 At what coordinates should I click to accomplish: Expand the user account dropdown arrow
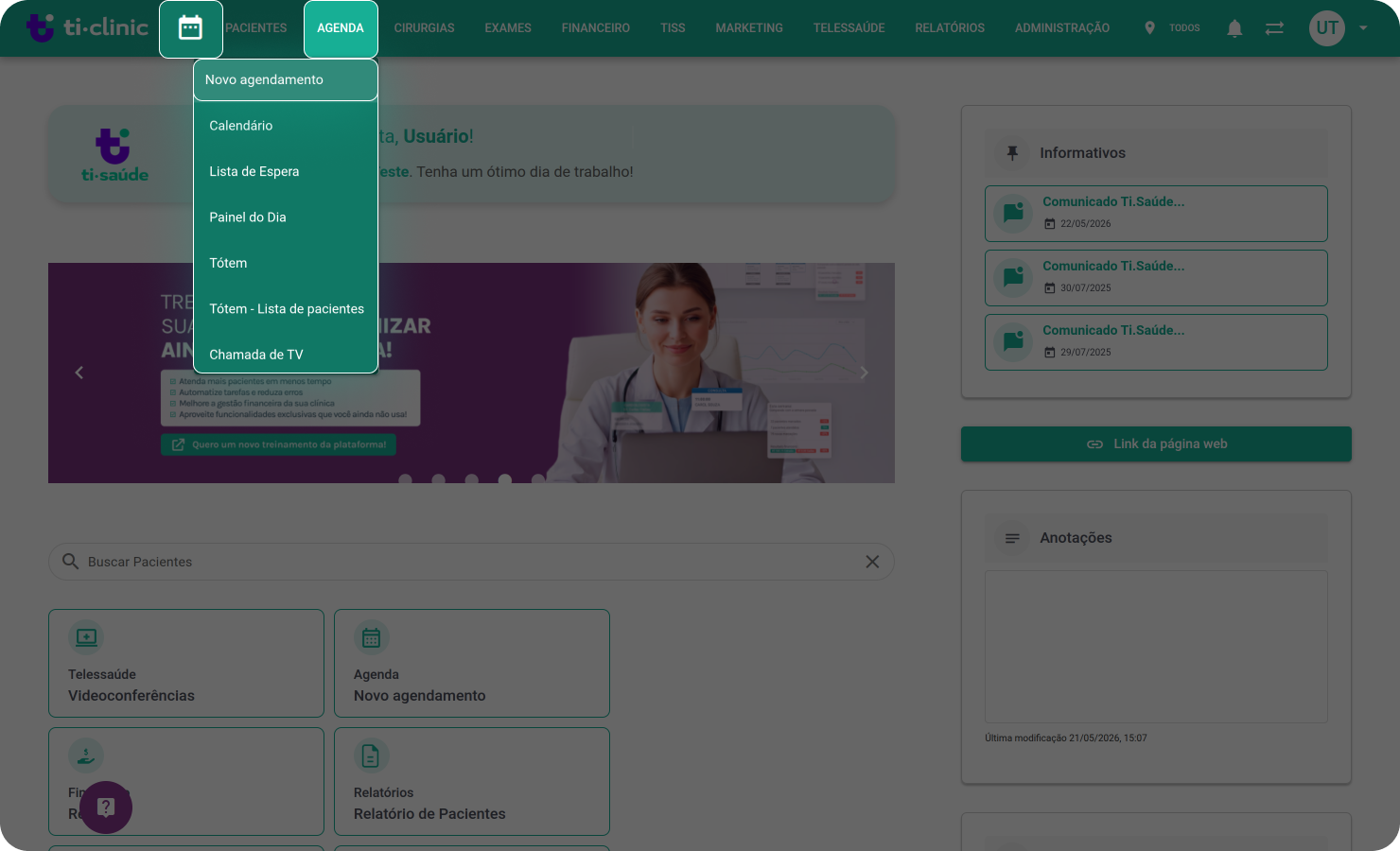tap(1363, 28)
